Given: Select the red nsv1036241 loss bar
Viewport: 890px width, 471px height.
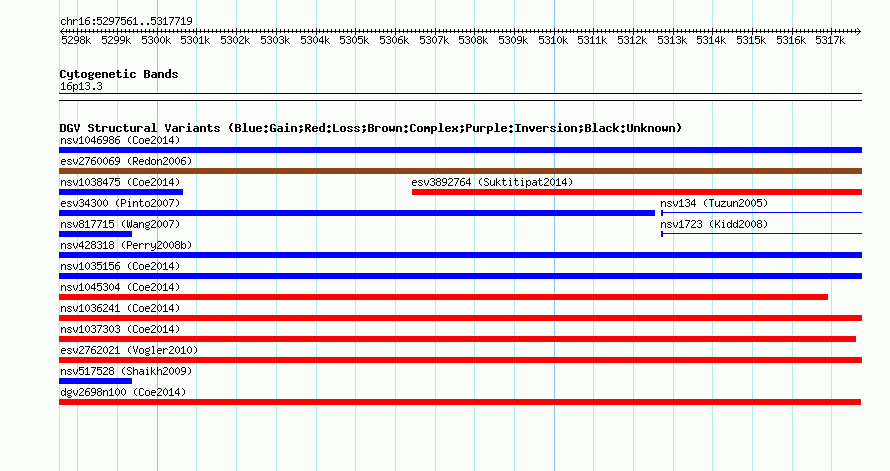Looking at the screenshot, I should [x=460, y=318].
